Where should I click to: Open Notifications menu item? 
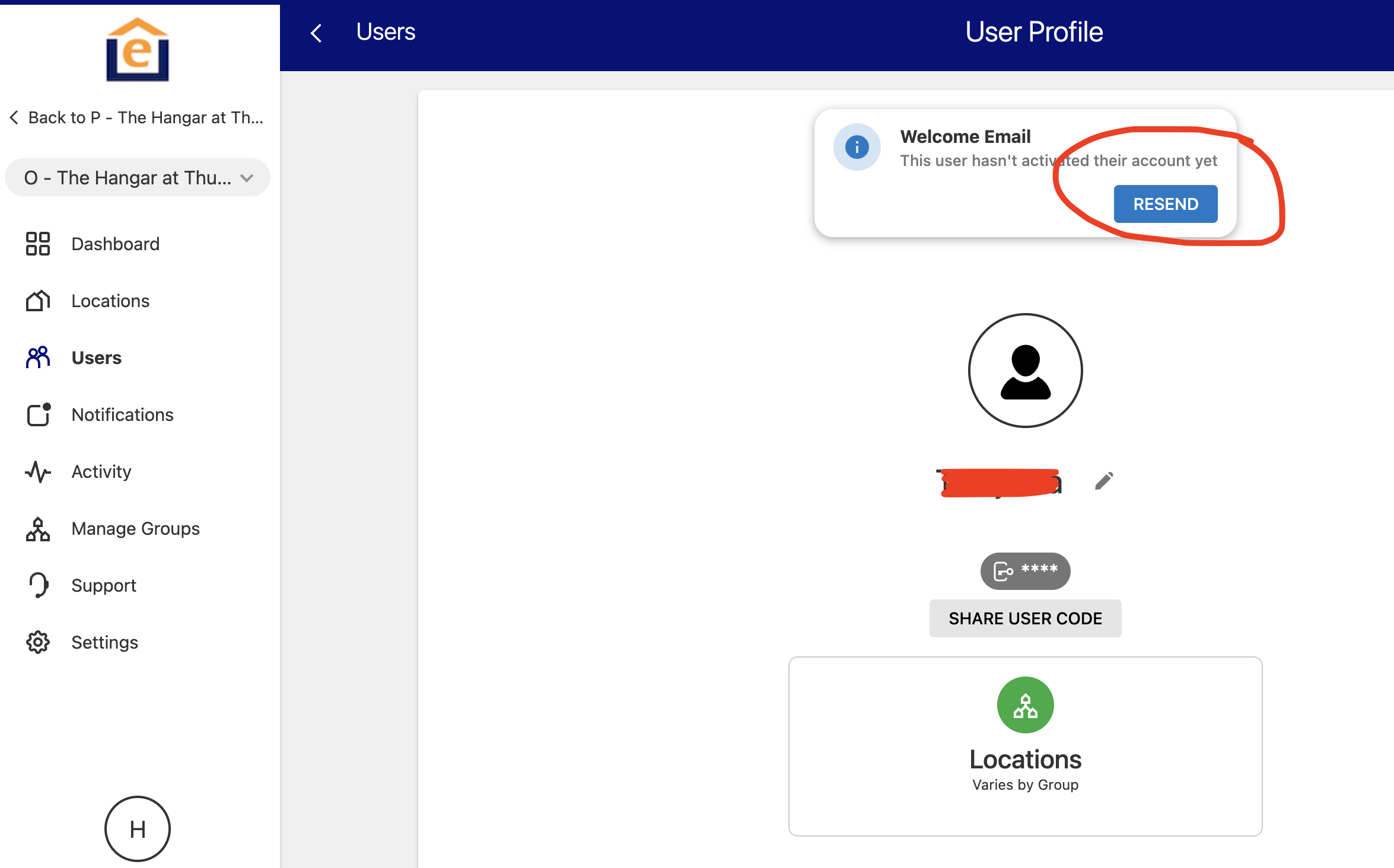(122, 414)
